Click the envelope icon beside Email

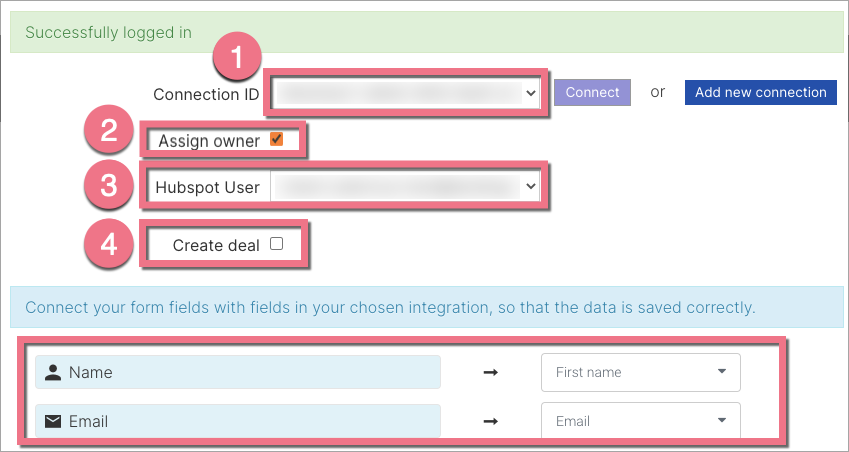[x=52, y=421]
